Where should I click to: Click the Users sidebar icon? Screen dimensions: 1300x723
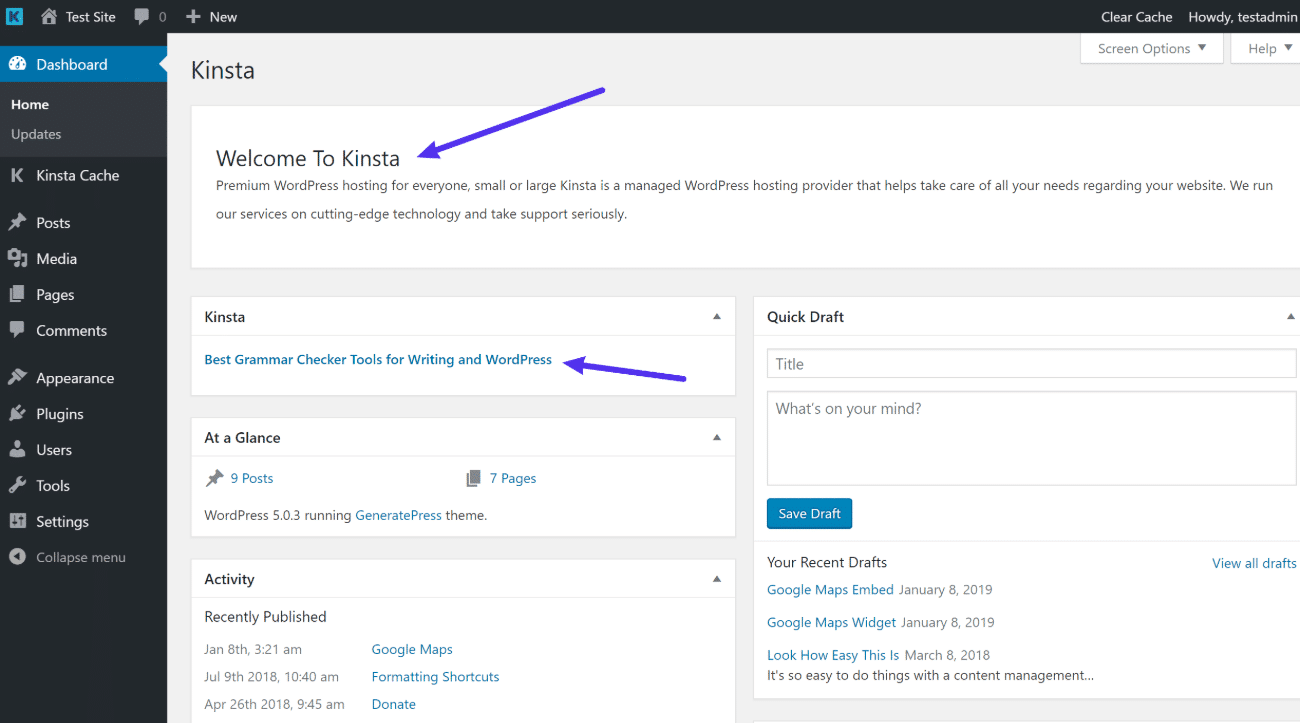pyautogui.click(x=20, y=449)
